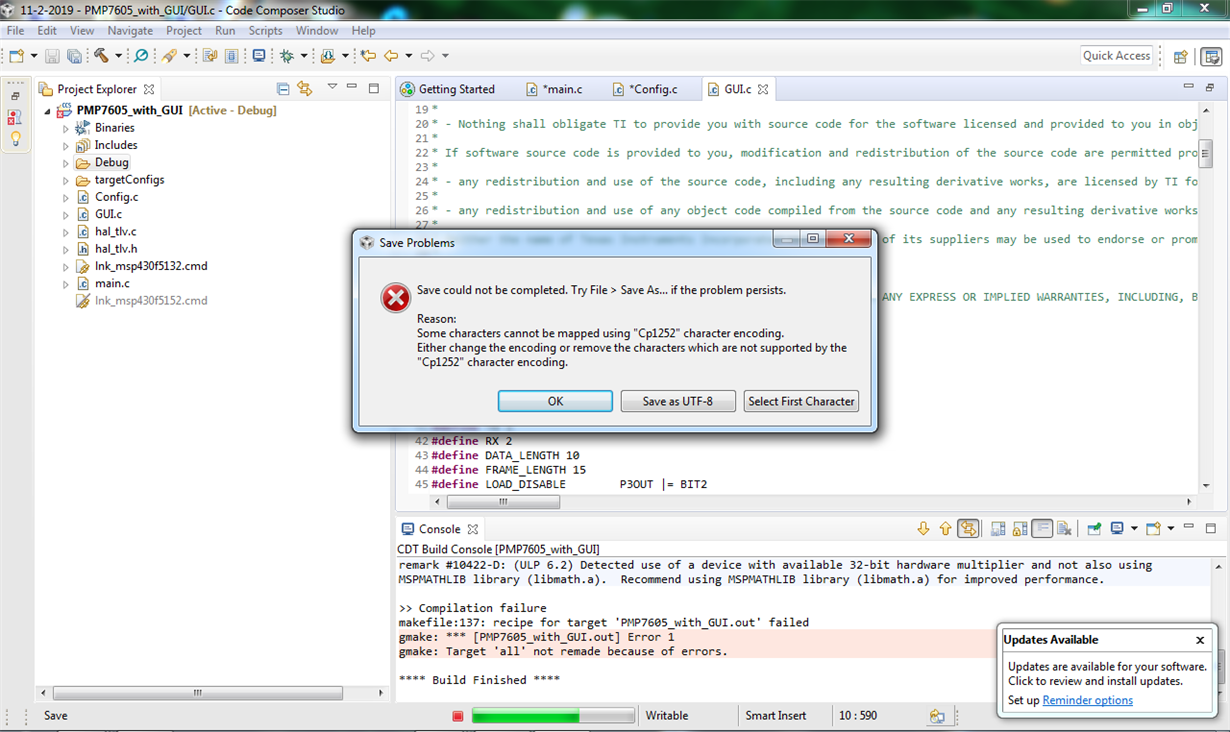This screenshot has height=732, width=1230.
Task: Expand the Binaries folder
Action: pyautogui.click(x=66, y=128)
